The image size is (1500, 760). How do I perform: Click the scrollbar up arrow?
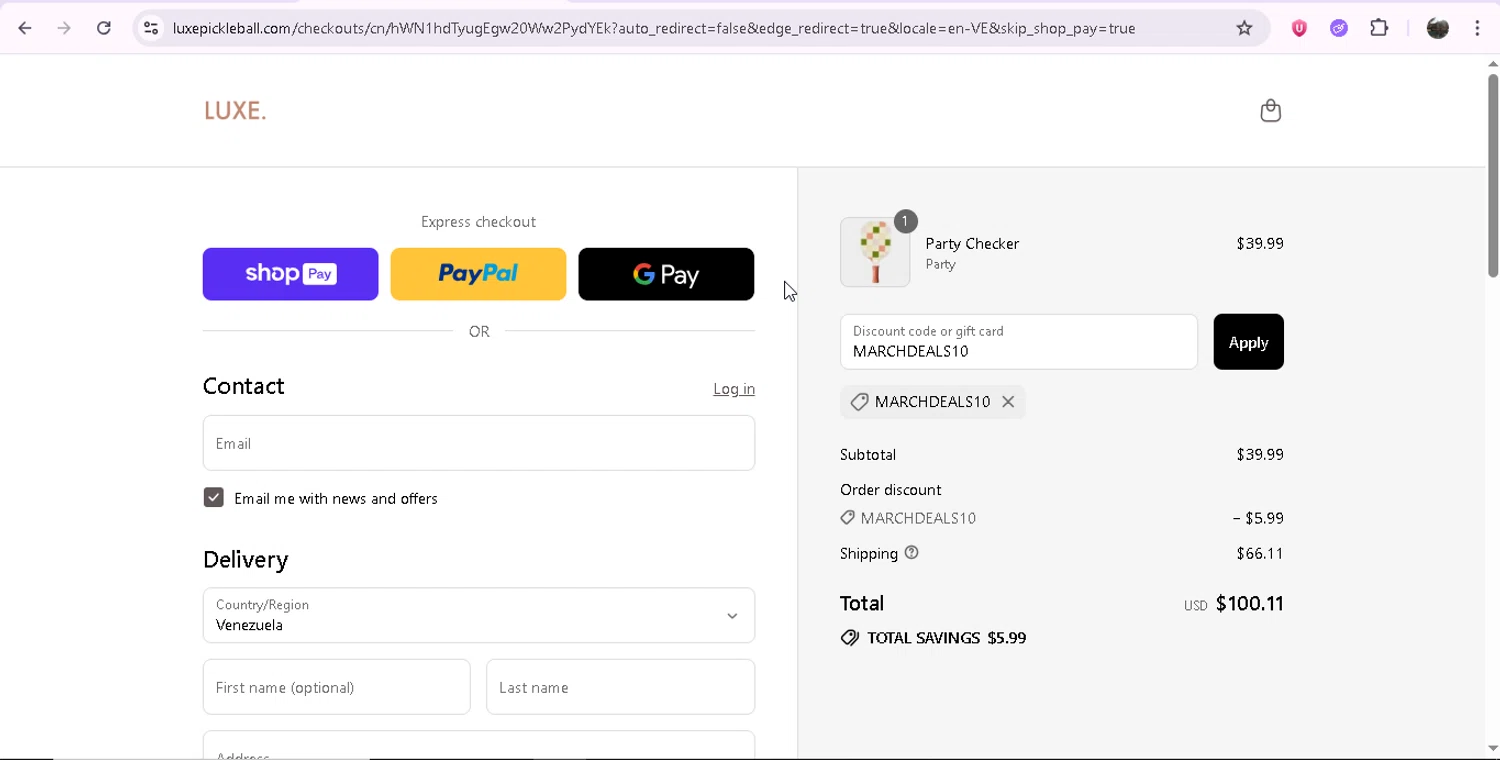click(x=1492, y=64)
